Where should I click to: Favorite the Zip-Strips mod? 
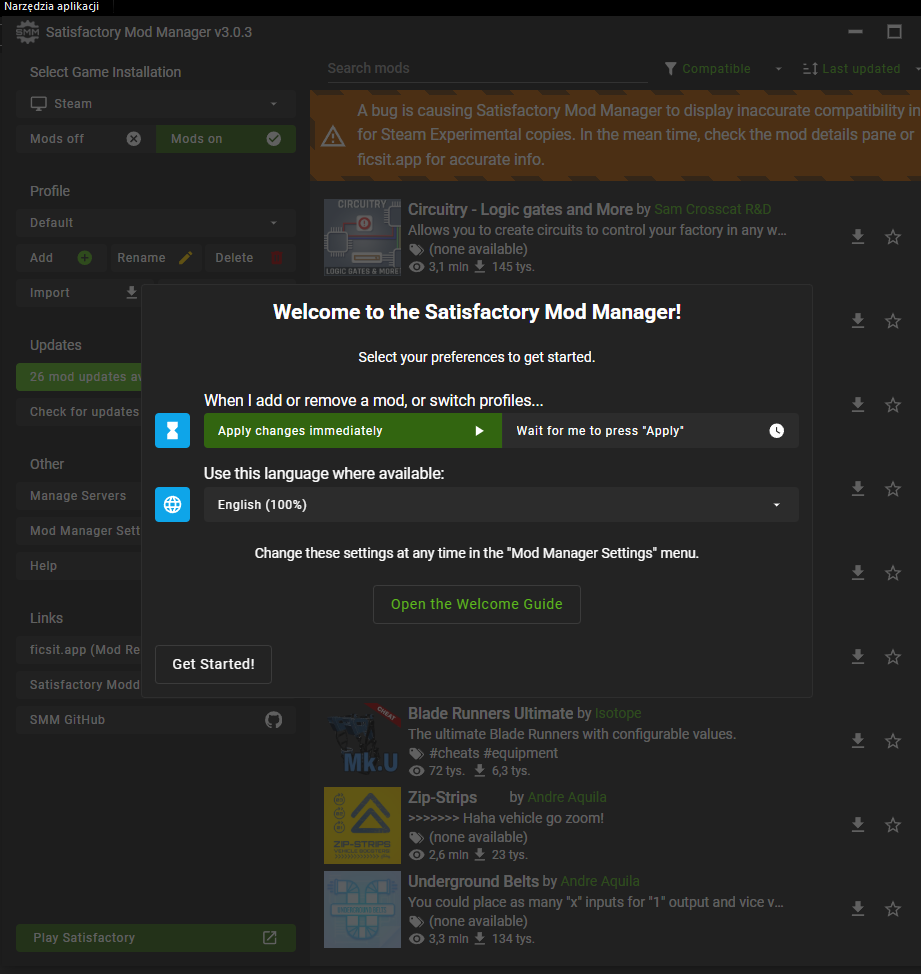(x=893, y=824)
